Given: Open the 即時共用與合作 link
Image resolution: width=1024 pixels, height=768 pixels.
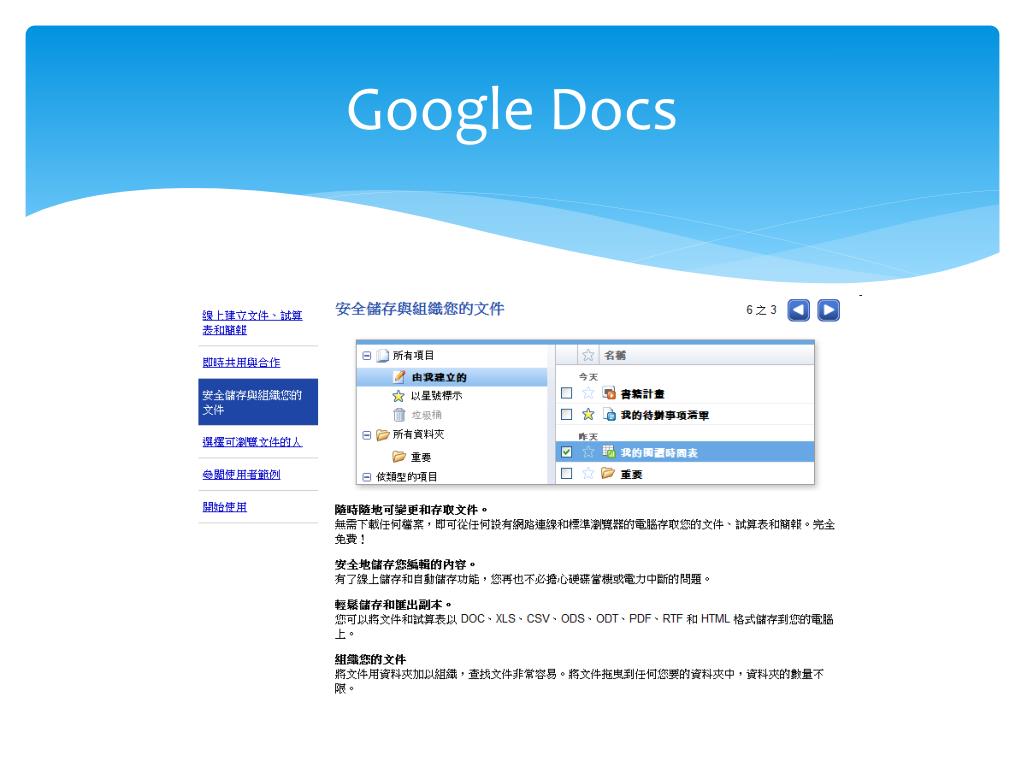Looking at the screenshot, I should 241,362.
